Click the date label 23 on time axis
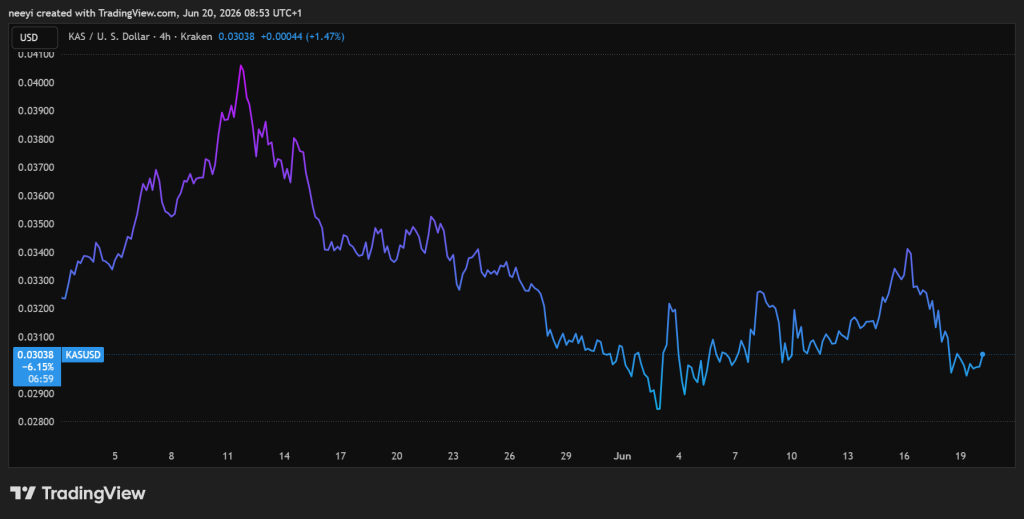 [x=453, y=456]
